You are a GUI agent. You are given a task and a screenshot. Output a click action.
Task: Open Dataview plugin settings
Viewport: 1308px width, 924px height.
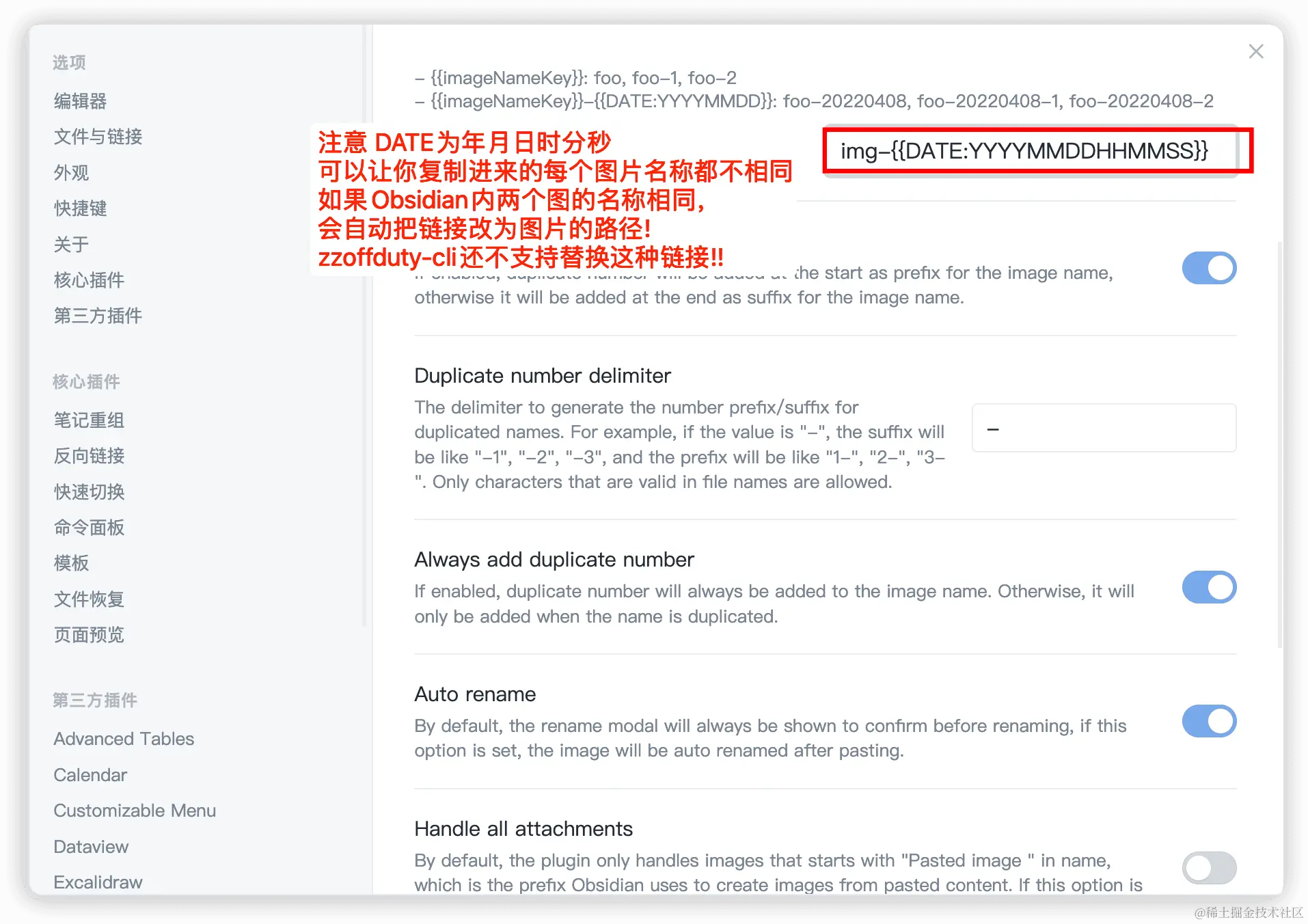(91, 847)
